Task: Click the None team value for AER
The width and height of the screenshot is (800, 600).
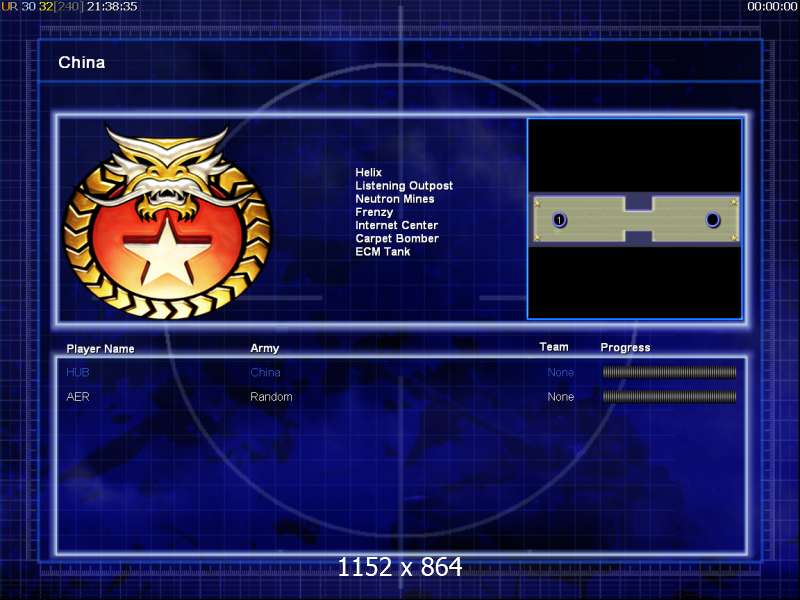Action: point(561,396)
